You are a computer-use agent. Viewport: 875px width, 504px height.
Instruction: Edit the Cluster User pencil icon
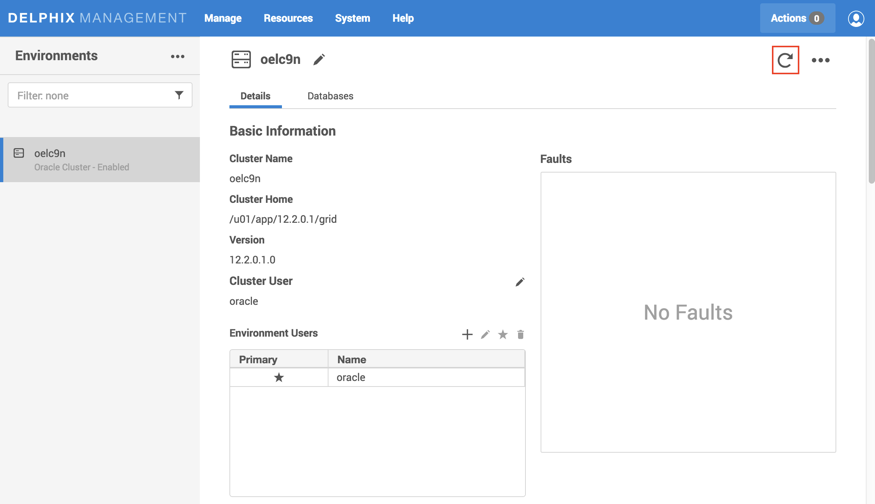coord(520,282)
